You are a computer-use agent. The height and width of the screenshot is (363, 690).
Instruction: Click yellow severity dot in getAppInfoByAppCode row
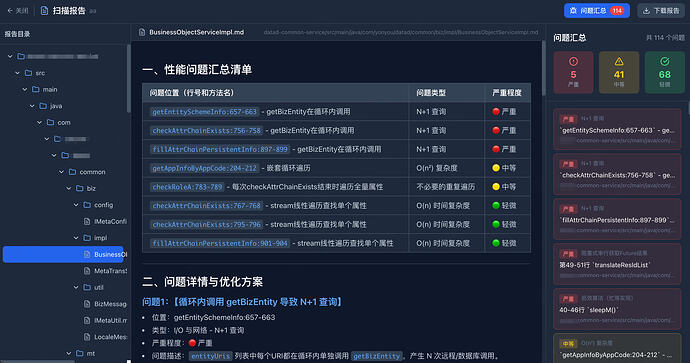pyautogui.click(x=496, y=168)
